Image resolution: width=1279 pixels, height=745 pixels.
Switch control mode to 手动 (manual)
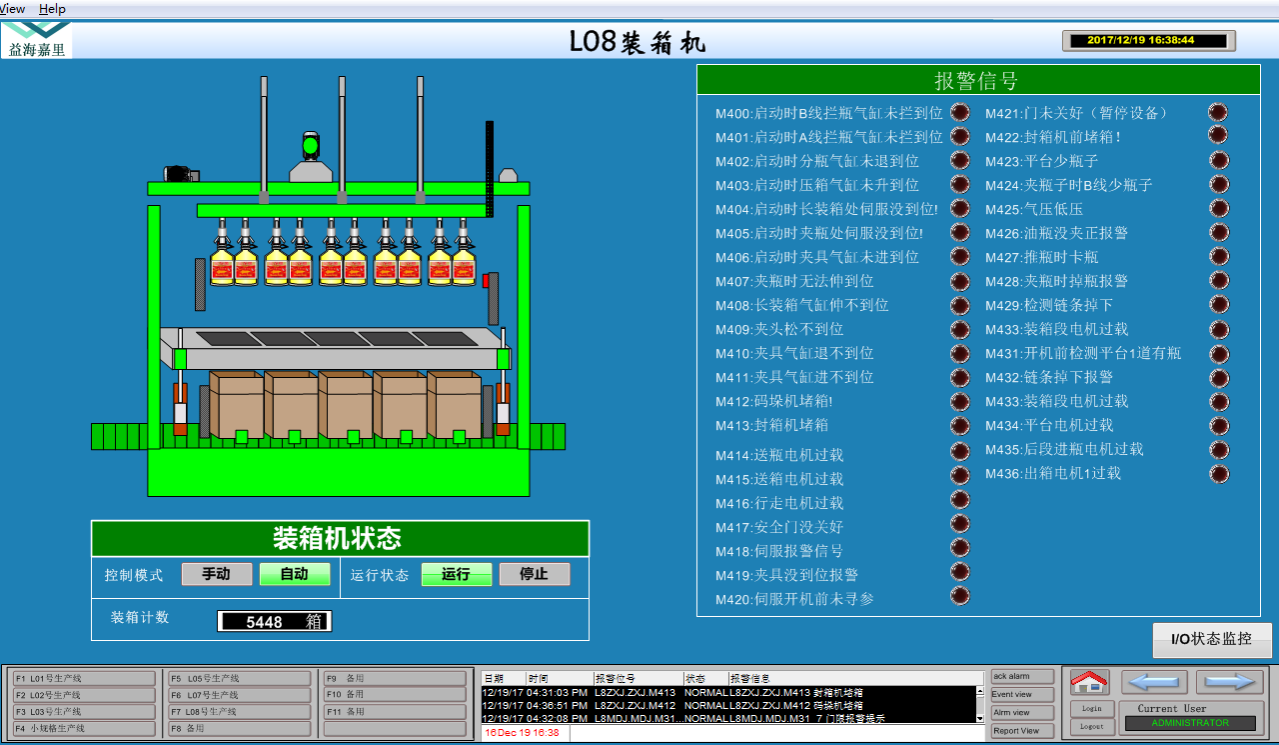(x=216, y=574)
